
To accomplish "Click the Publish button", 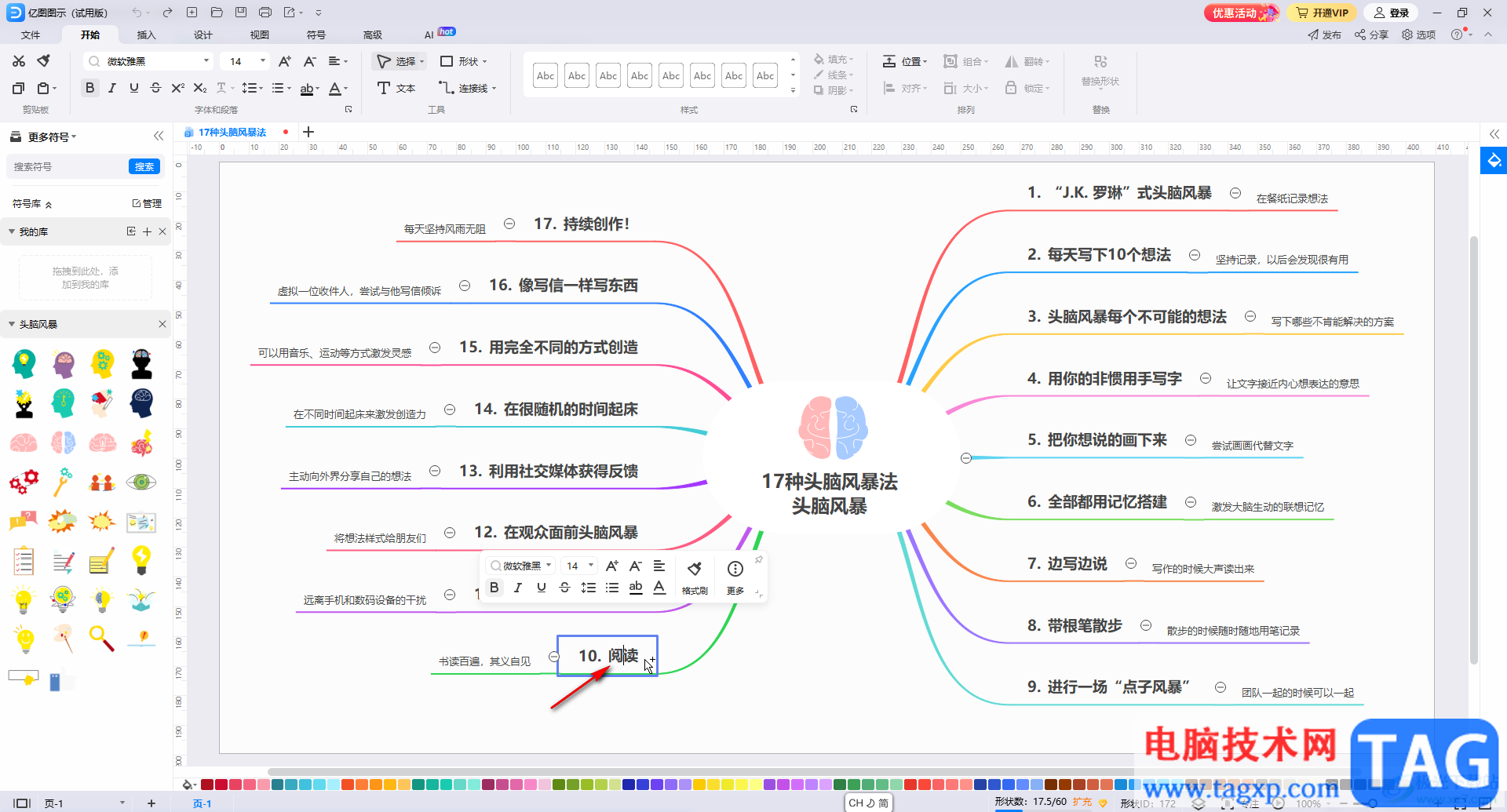I will pyautogui.click(x=1324, y=35).
